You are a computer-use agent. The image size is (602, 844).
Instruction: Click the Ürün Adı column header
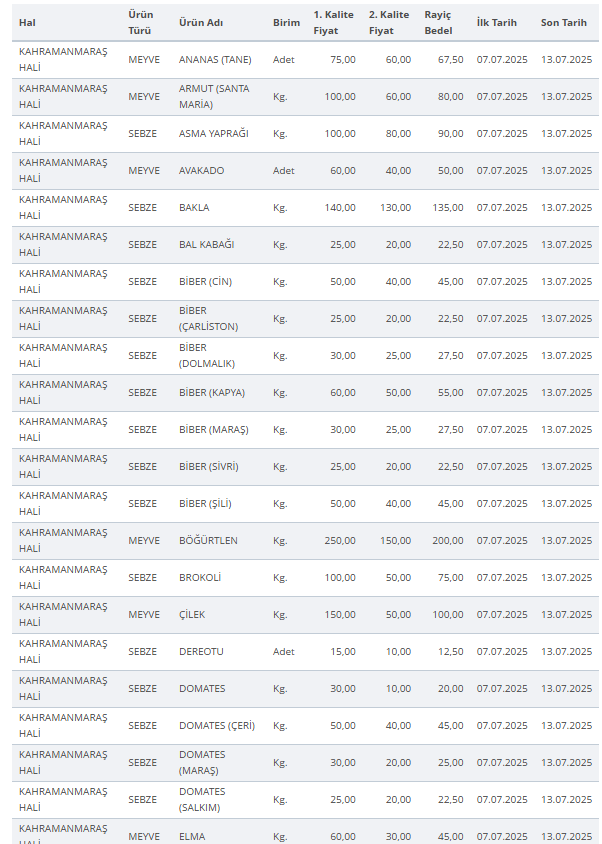[x=201, y=23]
